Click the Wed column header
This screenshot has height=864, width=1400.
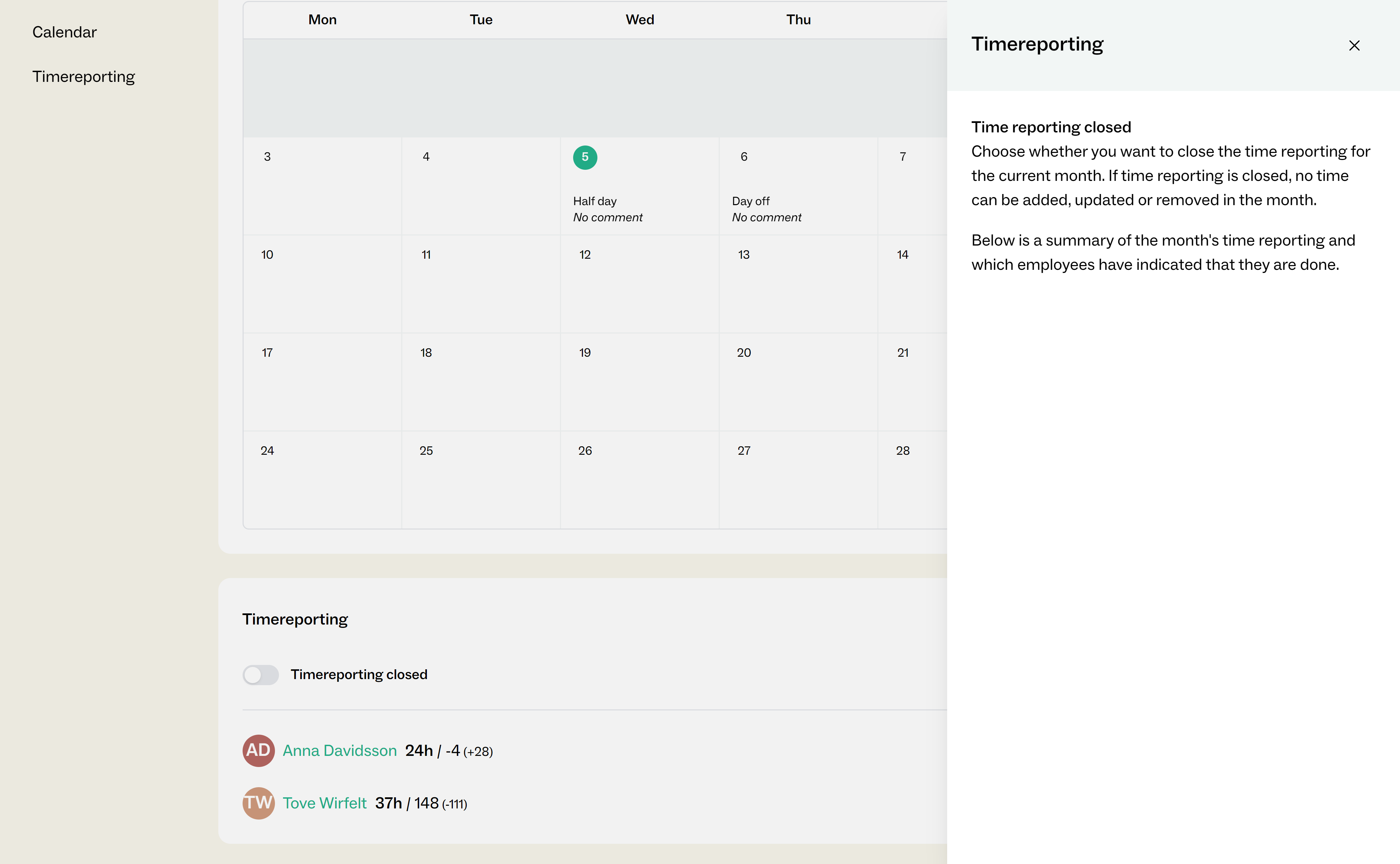click(640, 20)
